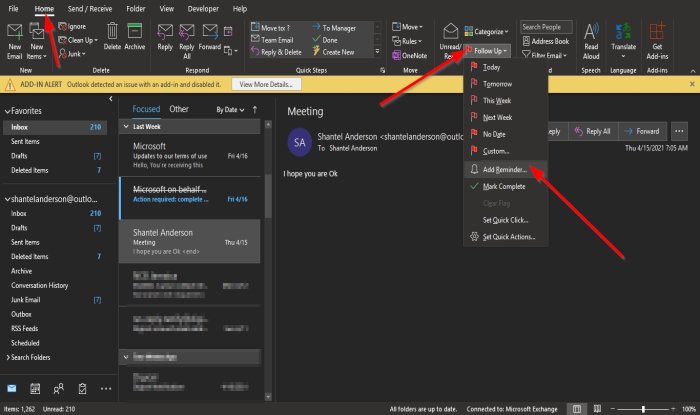Send the message to OneNote

coord(409,55)
